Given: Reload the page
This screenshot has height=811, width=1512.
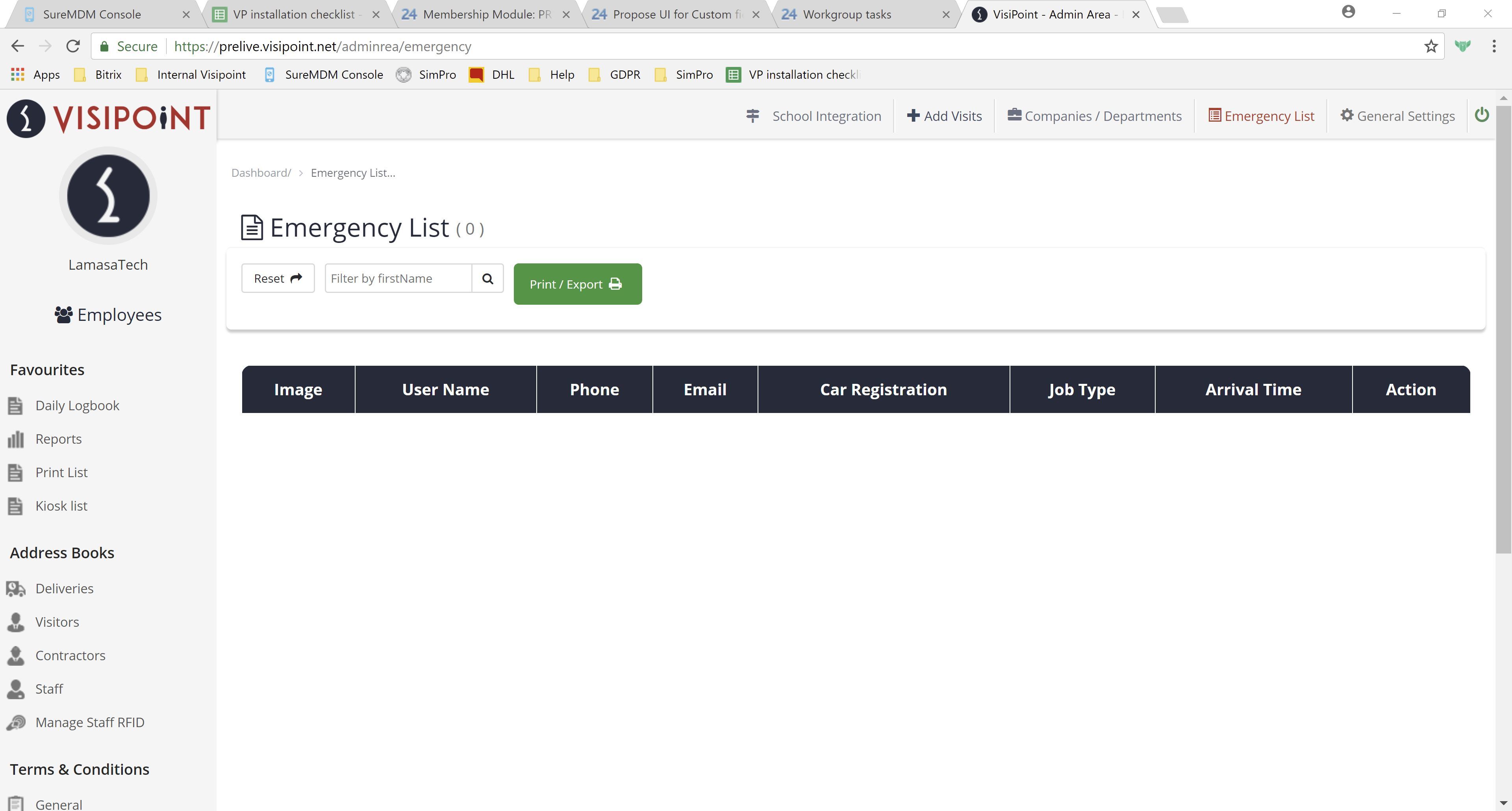Looking at the screenshot, I should [x=73, y=46].
